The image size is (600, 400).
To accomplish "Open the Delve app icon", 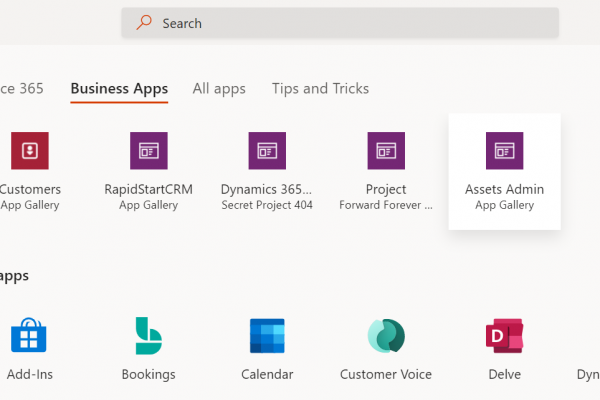I will (505, 336).
